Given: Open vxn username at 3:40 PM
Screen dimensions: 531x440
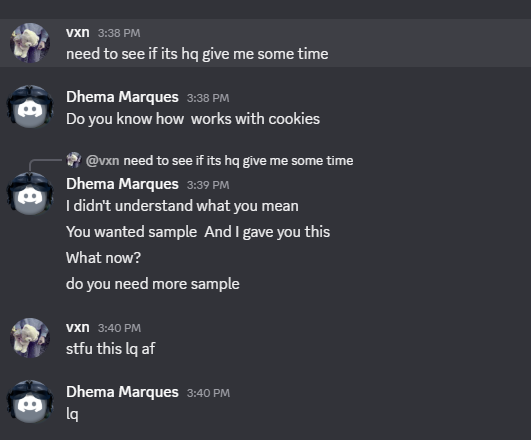Looking at the screenshot, I should (78, 327).
